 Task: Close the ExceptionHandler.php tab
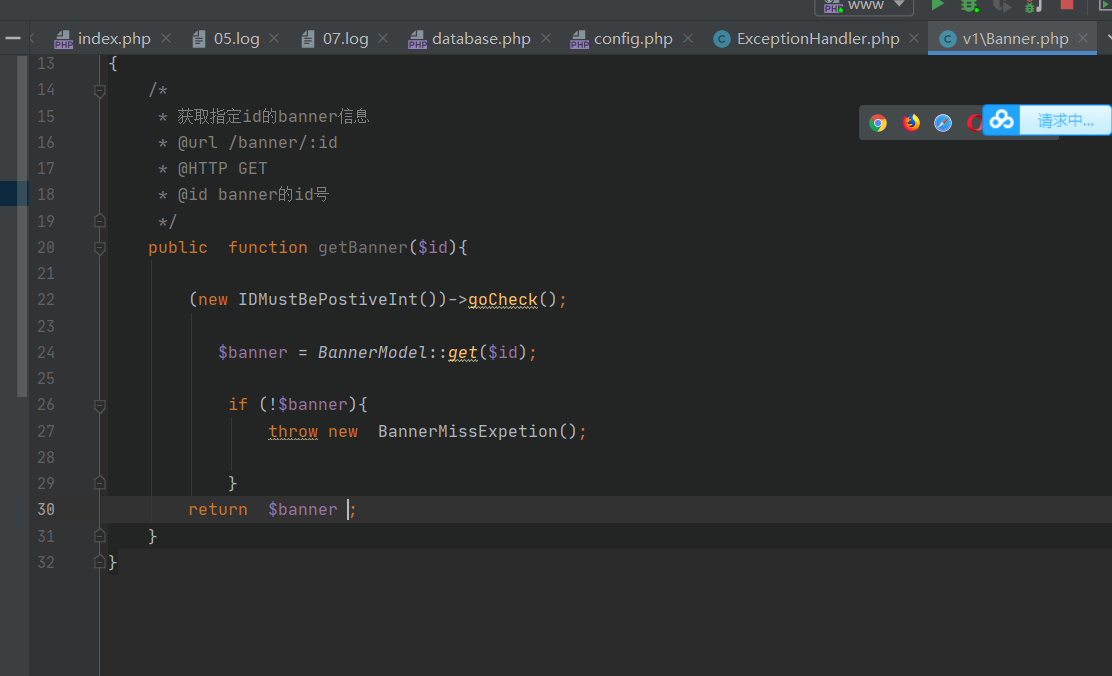click(x=914, y=38)
